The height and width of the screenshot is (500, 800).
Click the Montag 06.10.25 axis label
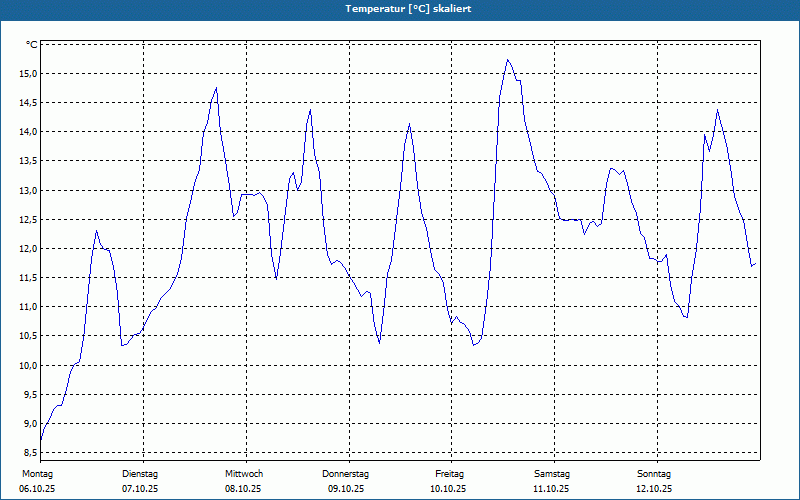pos(37,481)
